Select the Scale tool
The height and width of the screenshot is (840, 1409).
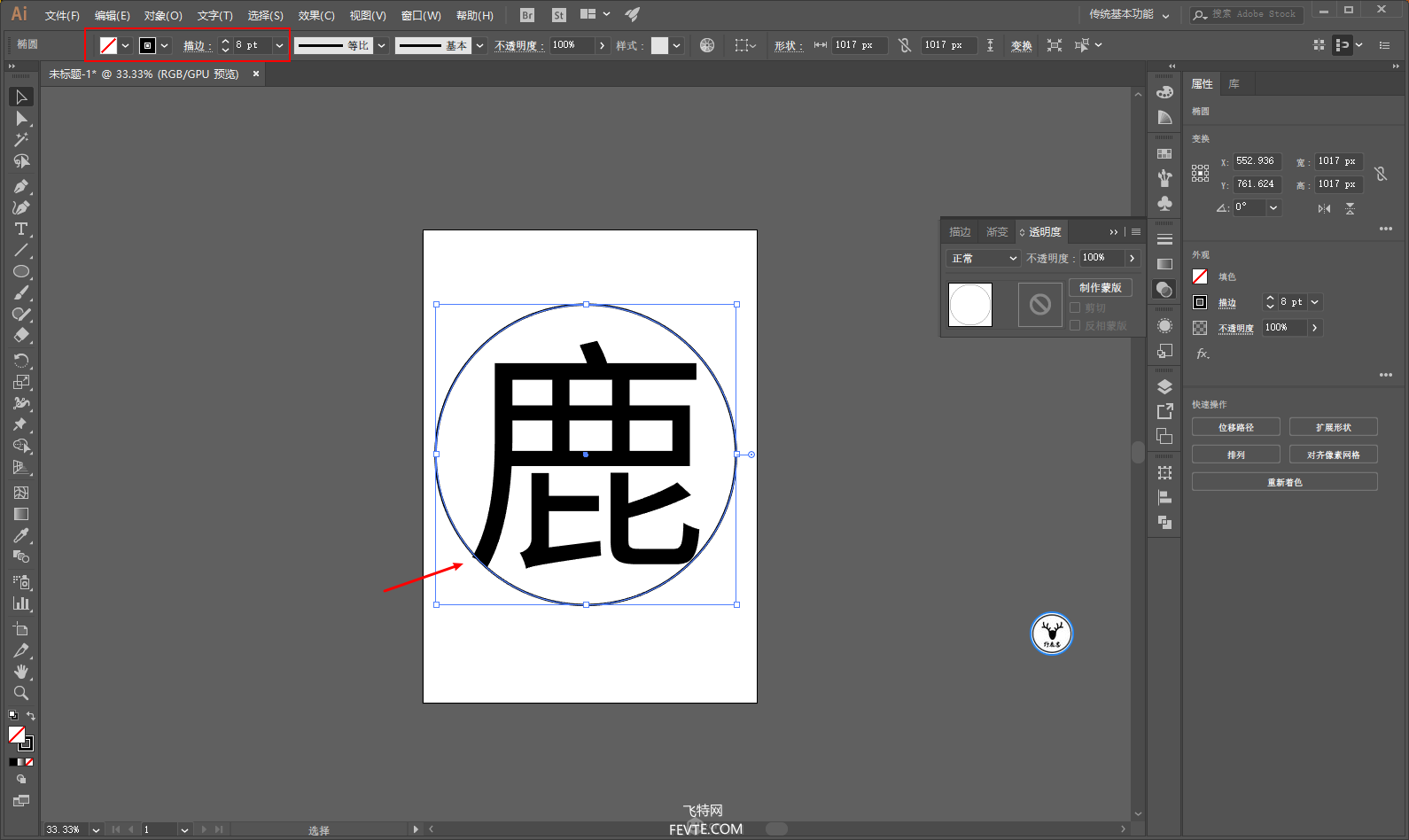(21, 382)
